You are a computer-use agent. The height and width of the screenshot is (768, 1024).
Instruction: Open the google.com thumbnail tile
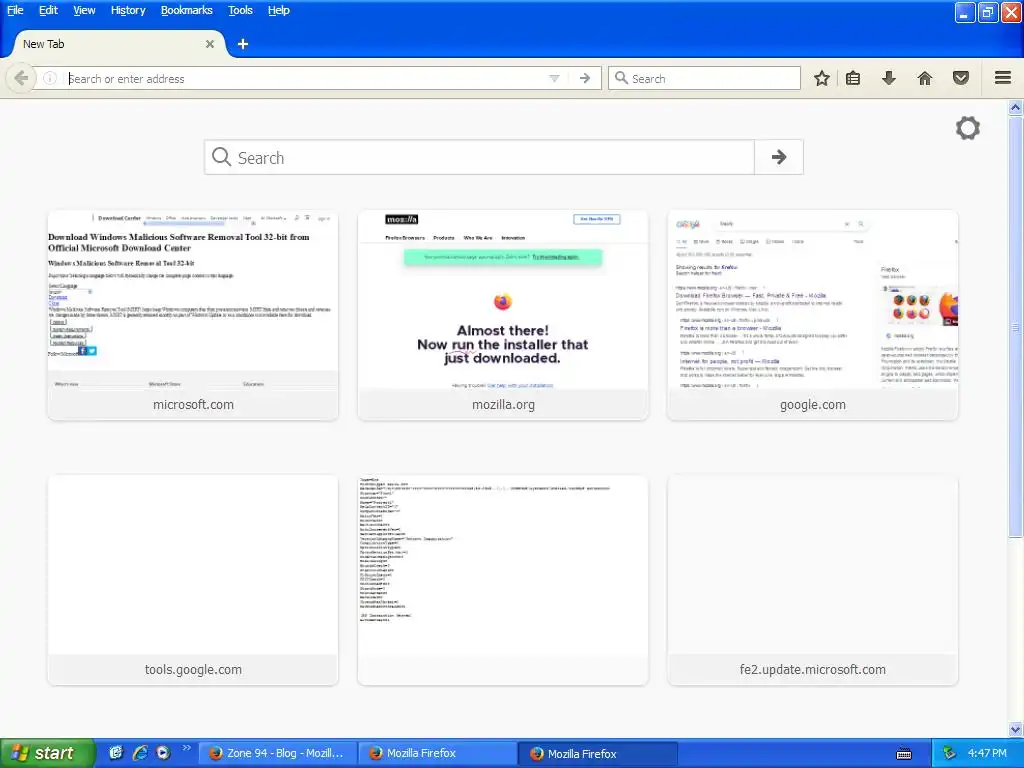(812, 315)
